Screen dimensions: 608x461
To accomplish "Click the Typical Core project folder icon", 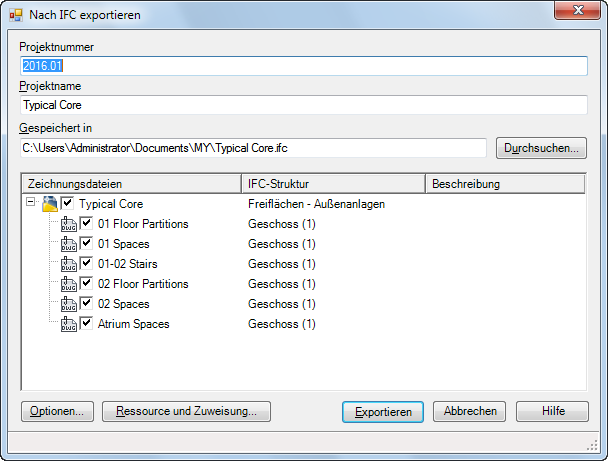I will pyautogui.click(x=49, y=204).
